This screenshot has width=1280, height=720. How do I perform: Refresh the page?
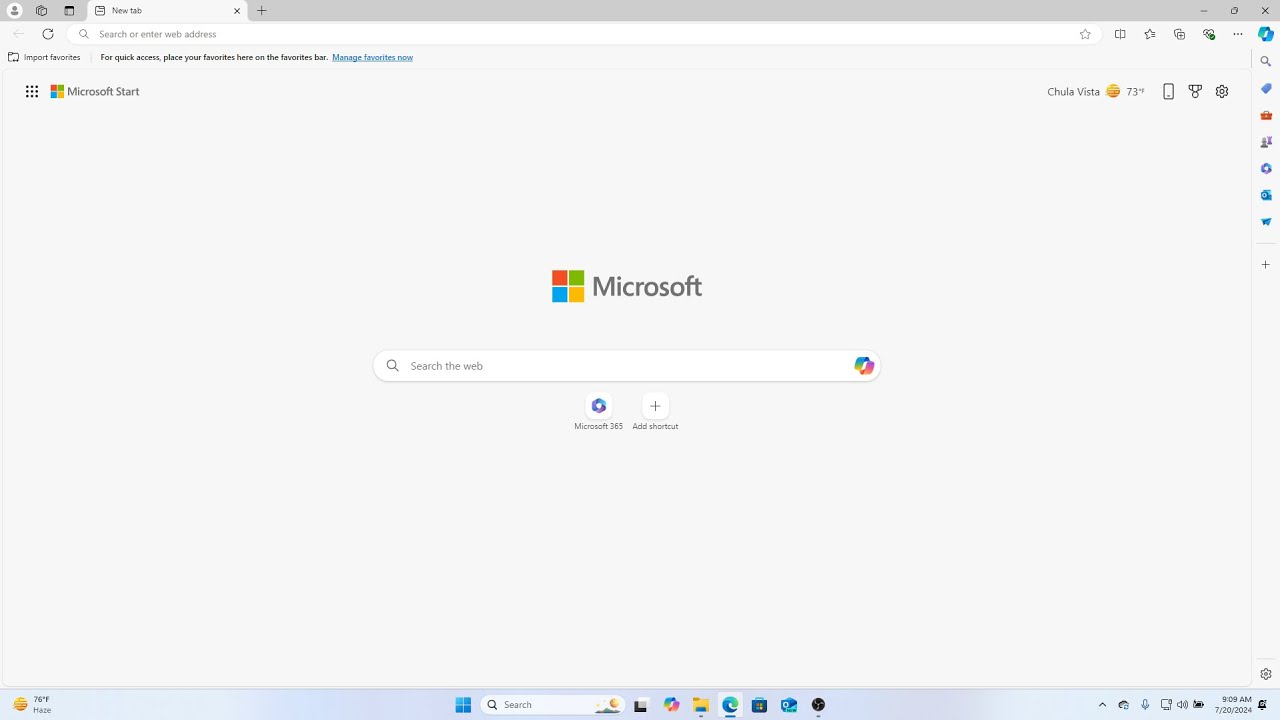coord(47,34)
